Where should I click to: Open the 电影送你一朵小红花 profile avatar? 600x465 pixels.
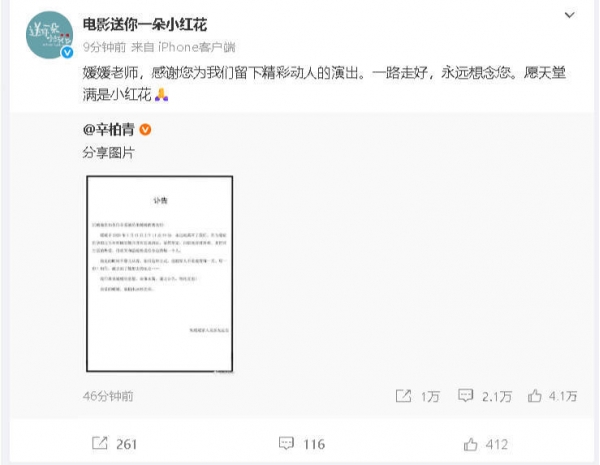(49, 35)
